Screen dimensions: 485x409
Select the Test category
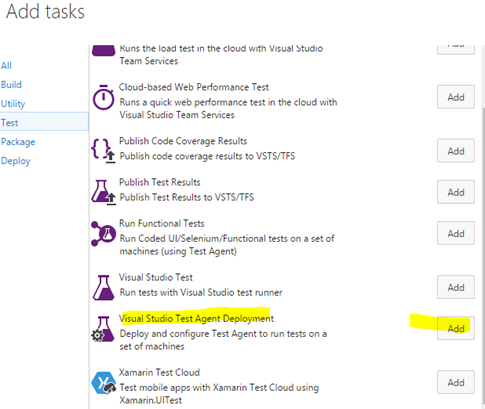(44, 122)
